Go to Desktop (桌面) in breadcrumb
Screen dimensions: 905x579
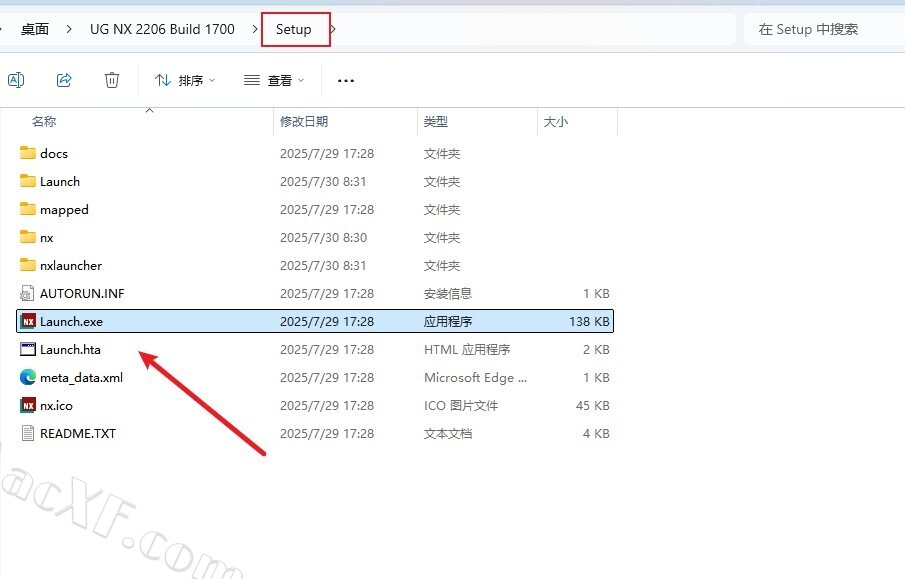point(35,29)
